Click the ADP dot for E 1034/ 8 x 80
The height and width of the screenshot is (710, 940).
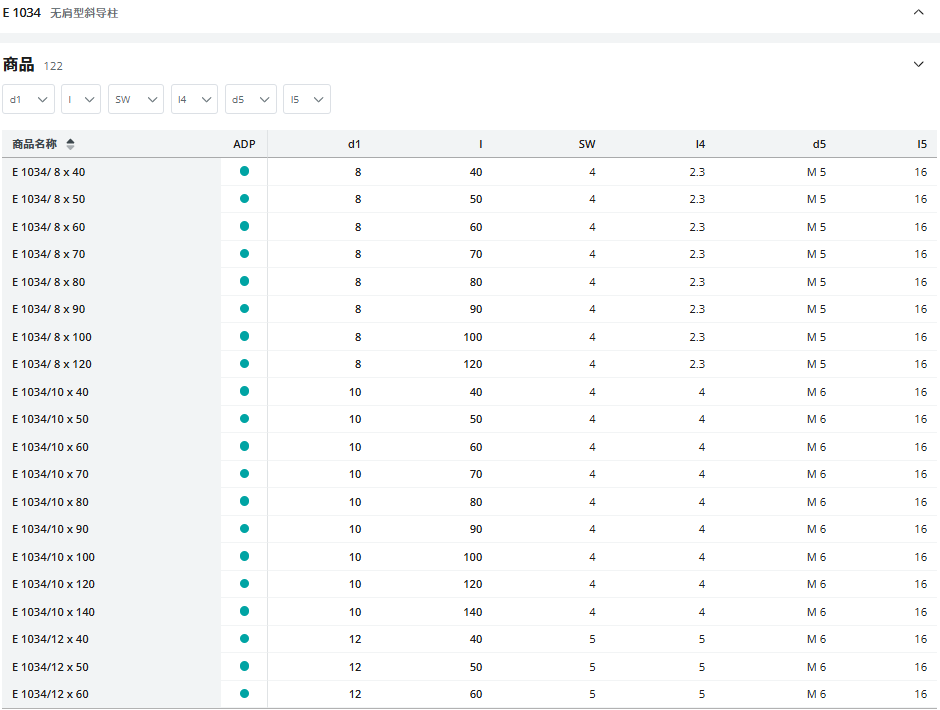tap(244, 281)
